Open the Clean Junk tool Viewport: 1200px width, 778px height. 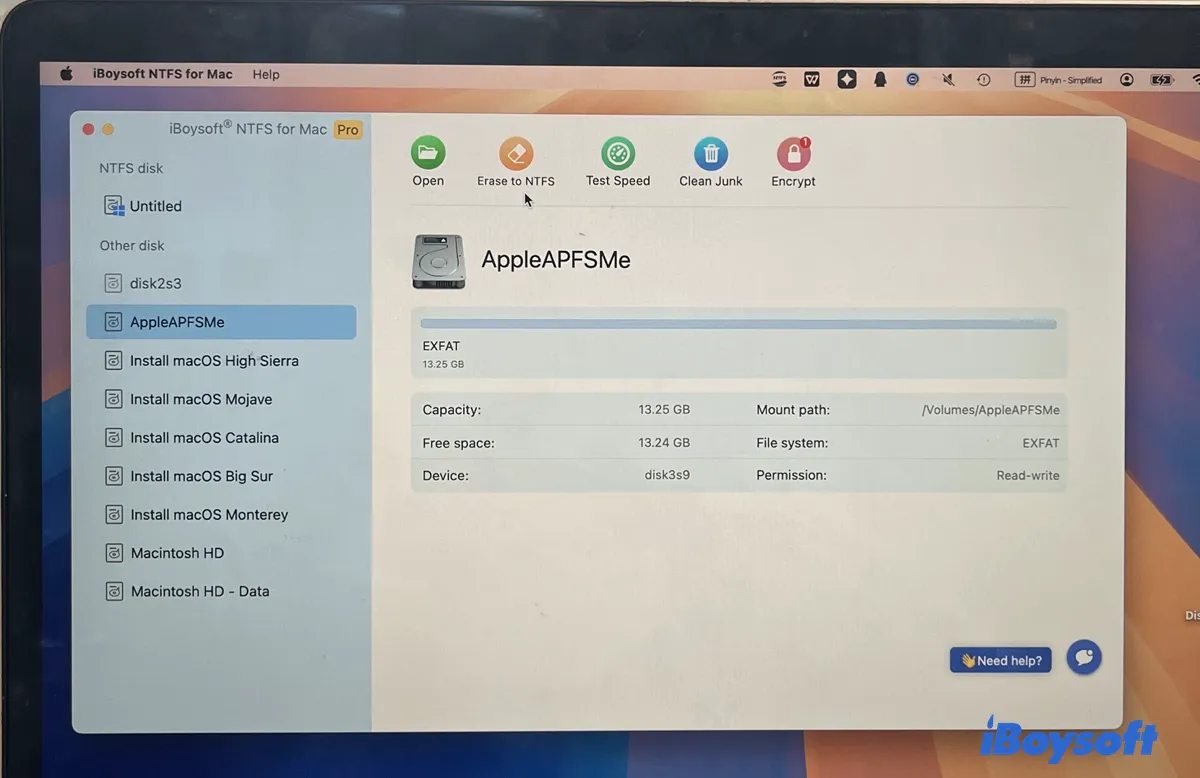coord(711,154)
